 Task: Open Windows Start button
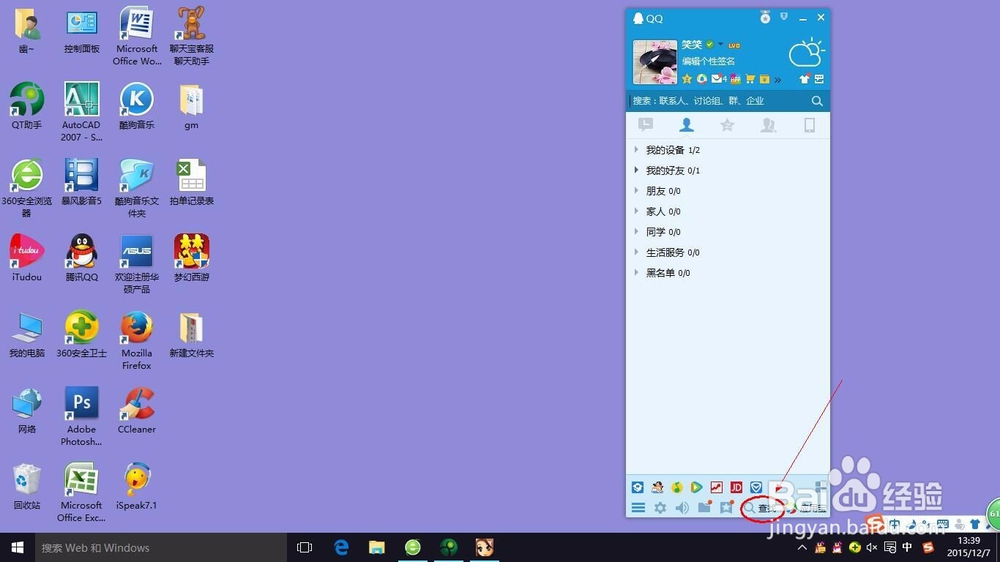pyautogui.click(x=17, y=547)
